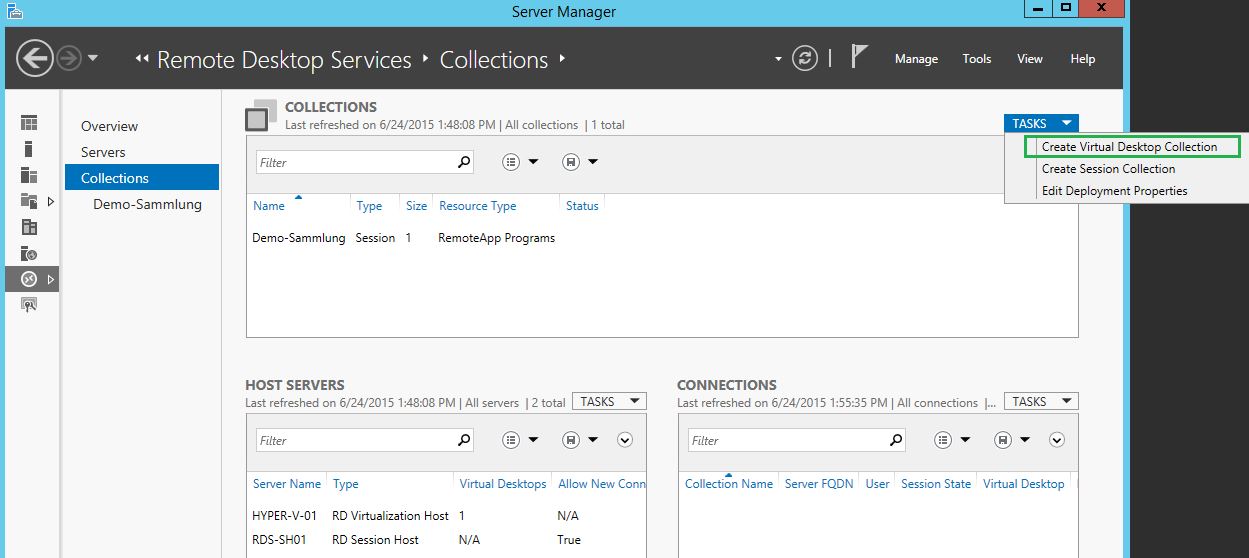1249x558 pixels.
Task: Choose Create Virtual Desktop Collection
Action: click(1129, 147)
